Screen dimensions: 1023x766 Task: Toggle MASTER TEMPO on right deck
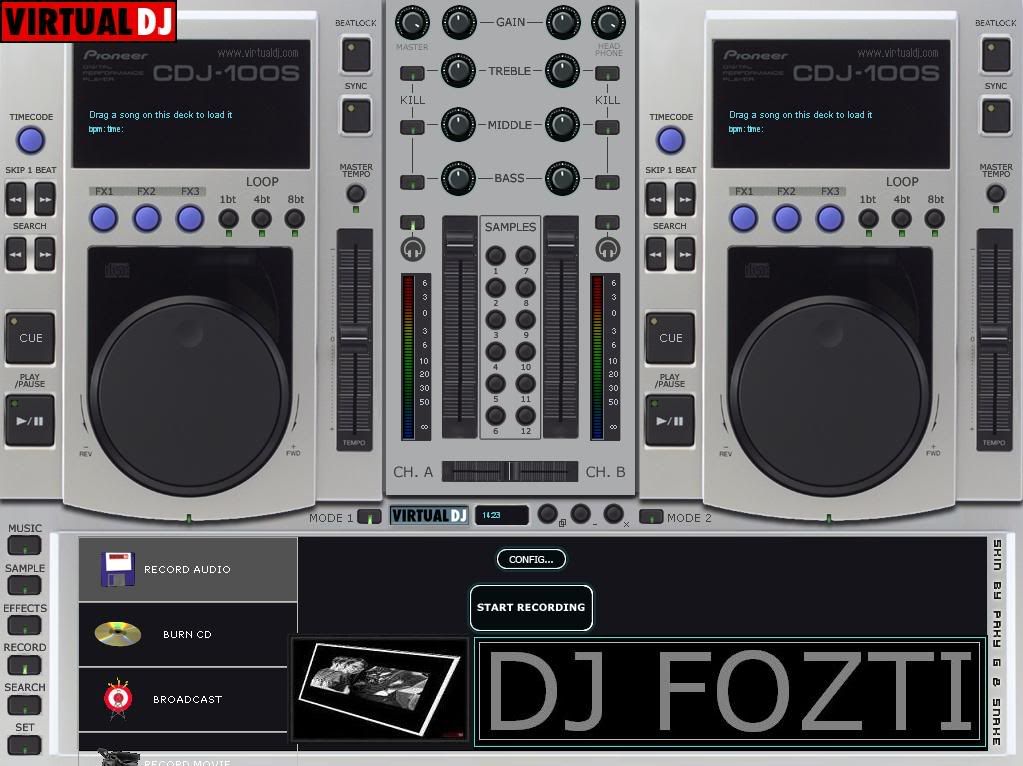click(x=996, y=193)
